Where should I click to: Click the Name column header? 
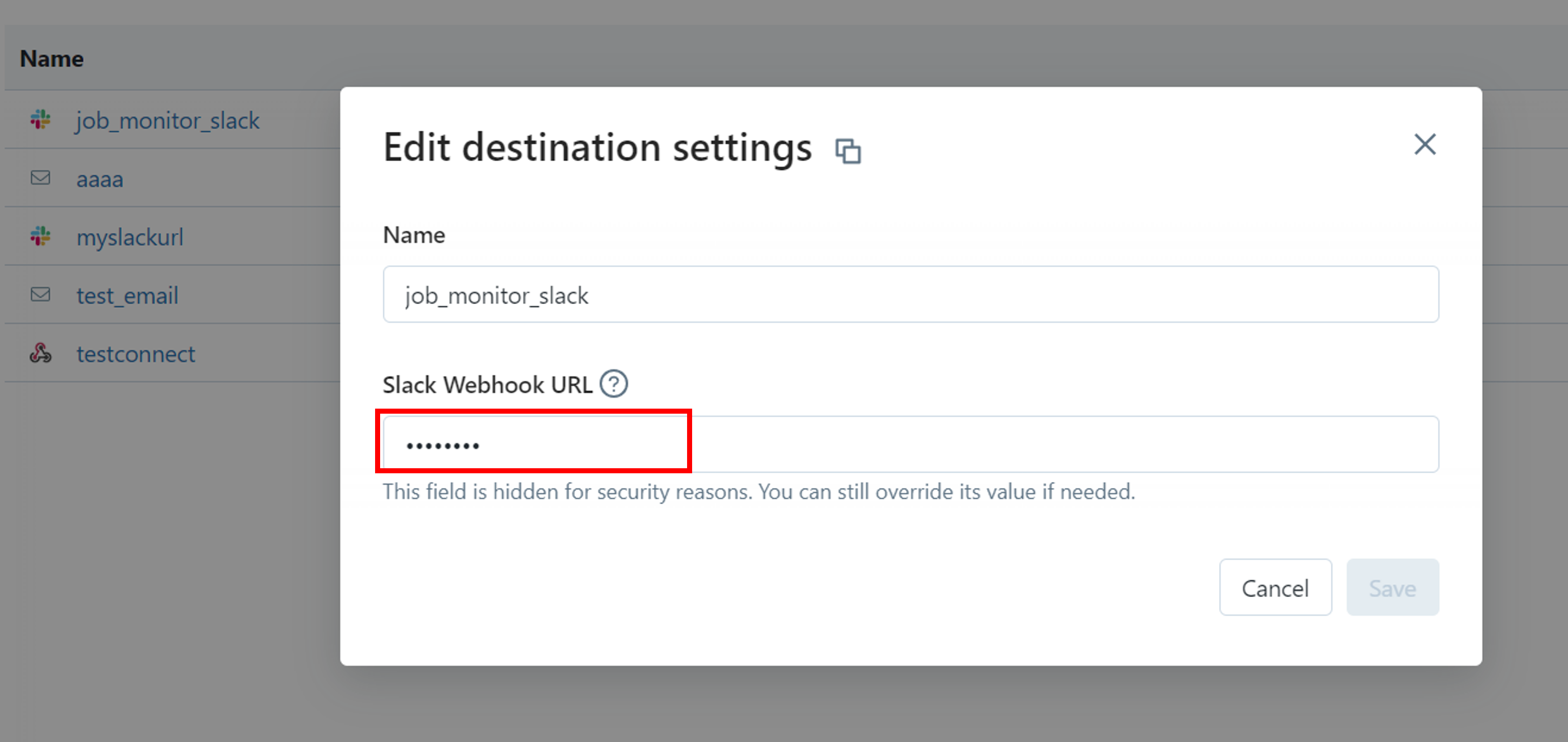(x=51, y=59)
